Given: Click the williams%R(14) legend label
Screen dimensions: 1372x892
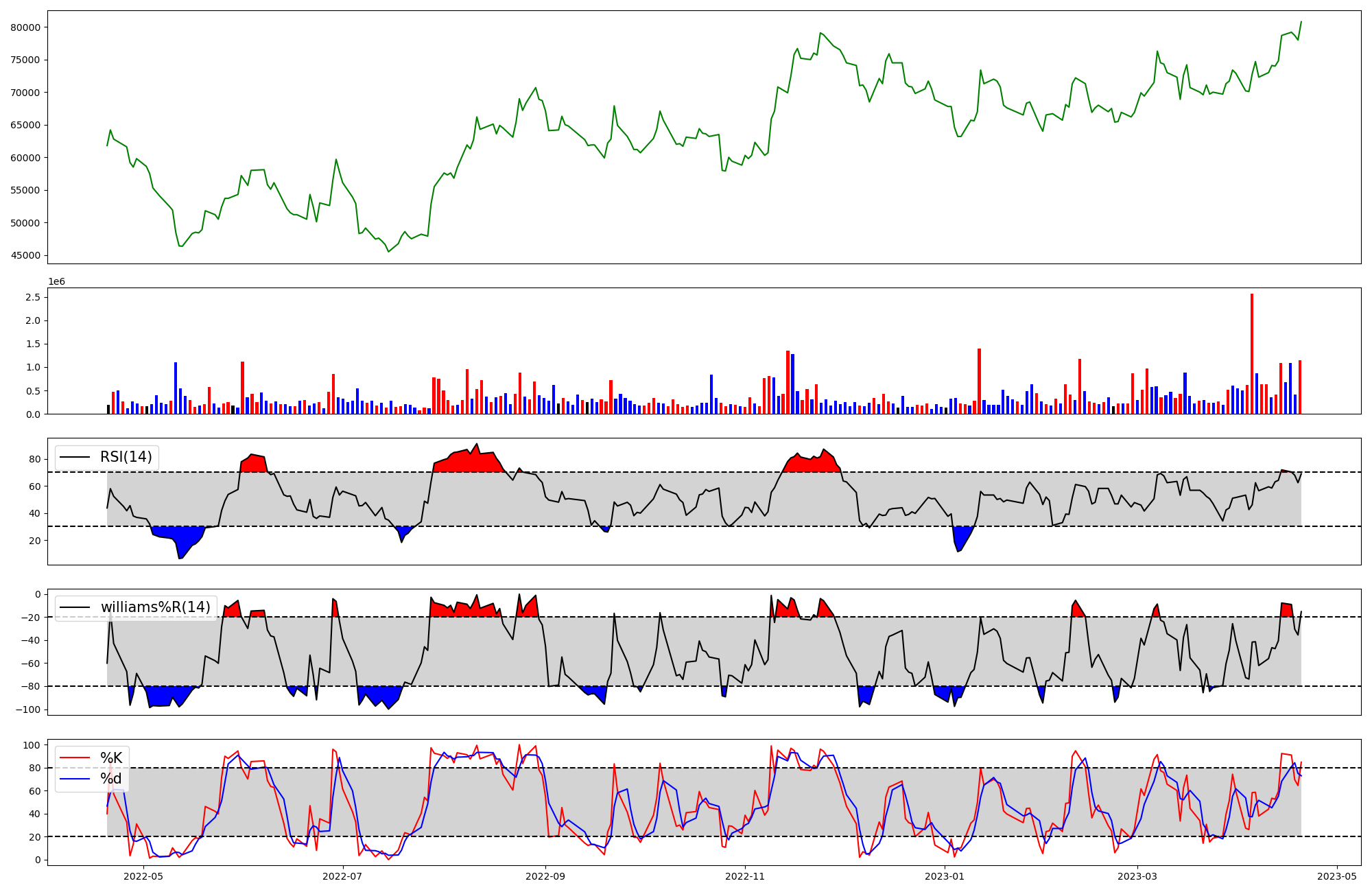Looking at the screenshot, I should (156, 607).
